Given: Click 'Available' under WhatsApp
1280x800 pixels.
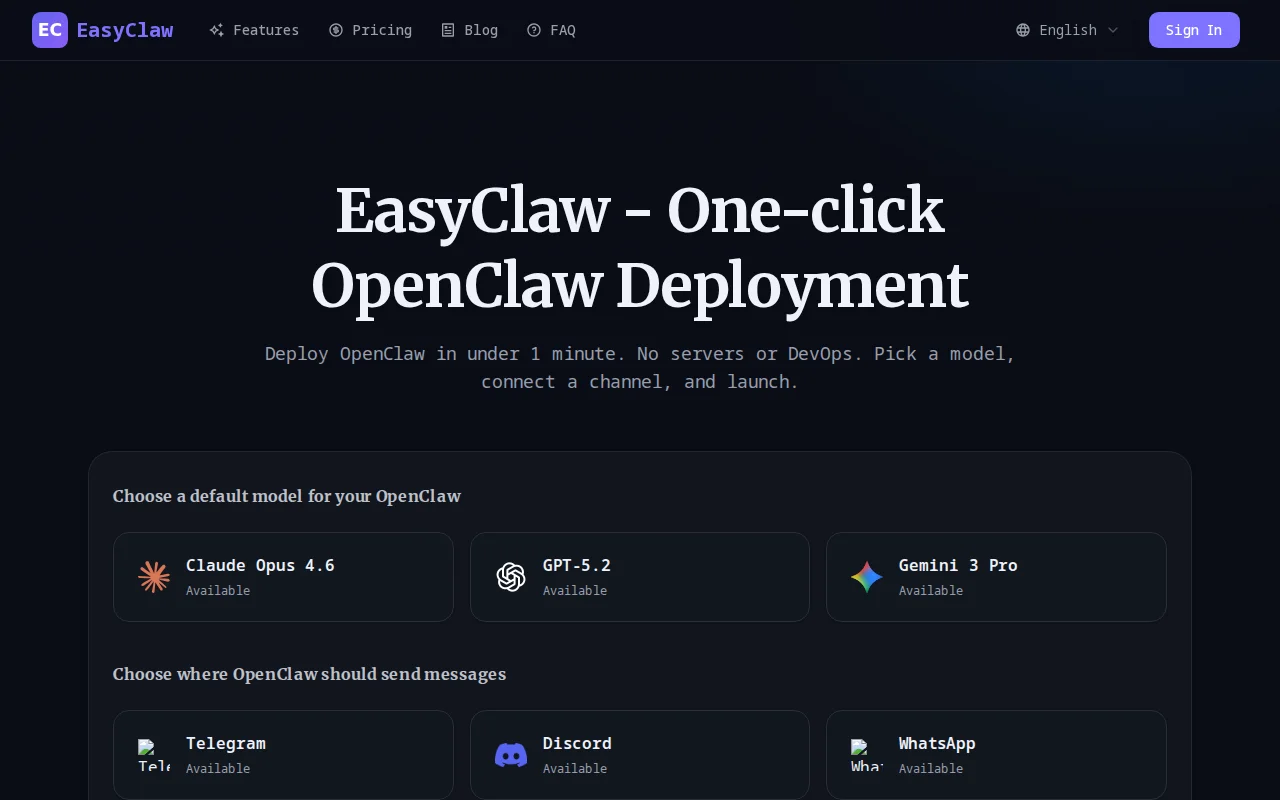Looking at the screenshot, I should click(x=931, y=769).
